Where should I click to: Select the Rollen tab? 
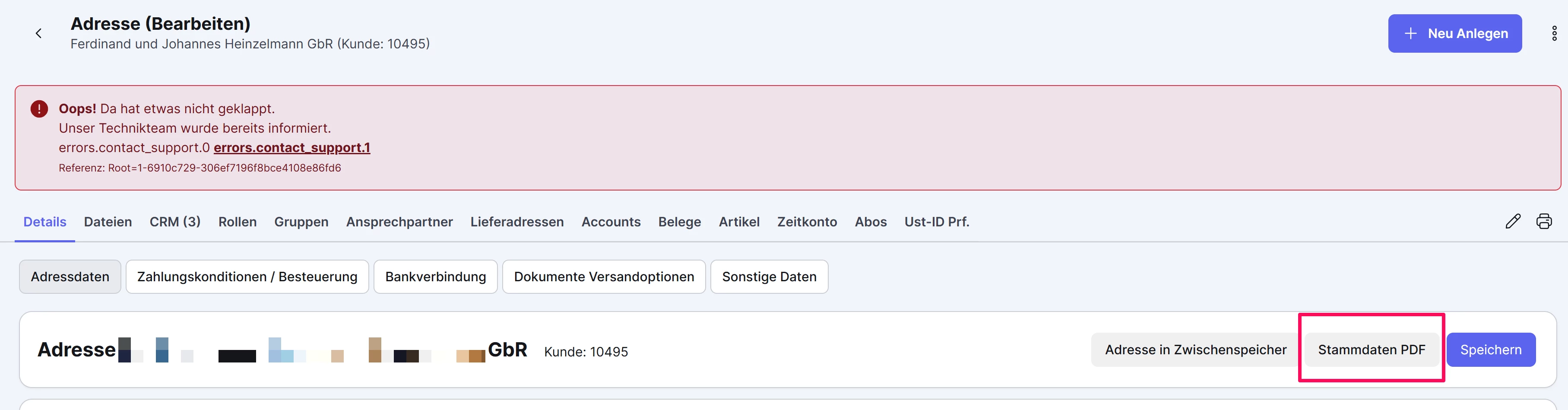pos(238,222)
